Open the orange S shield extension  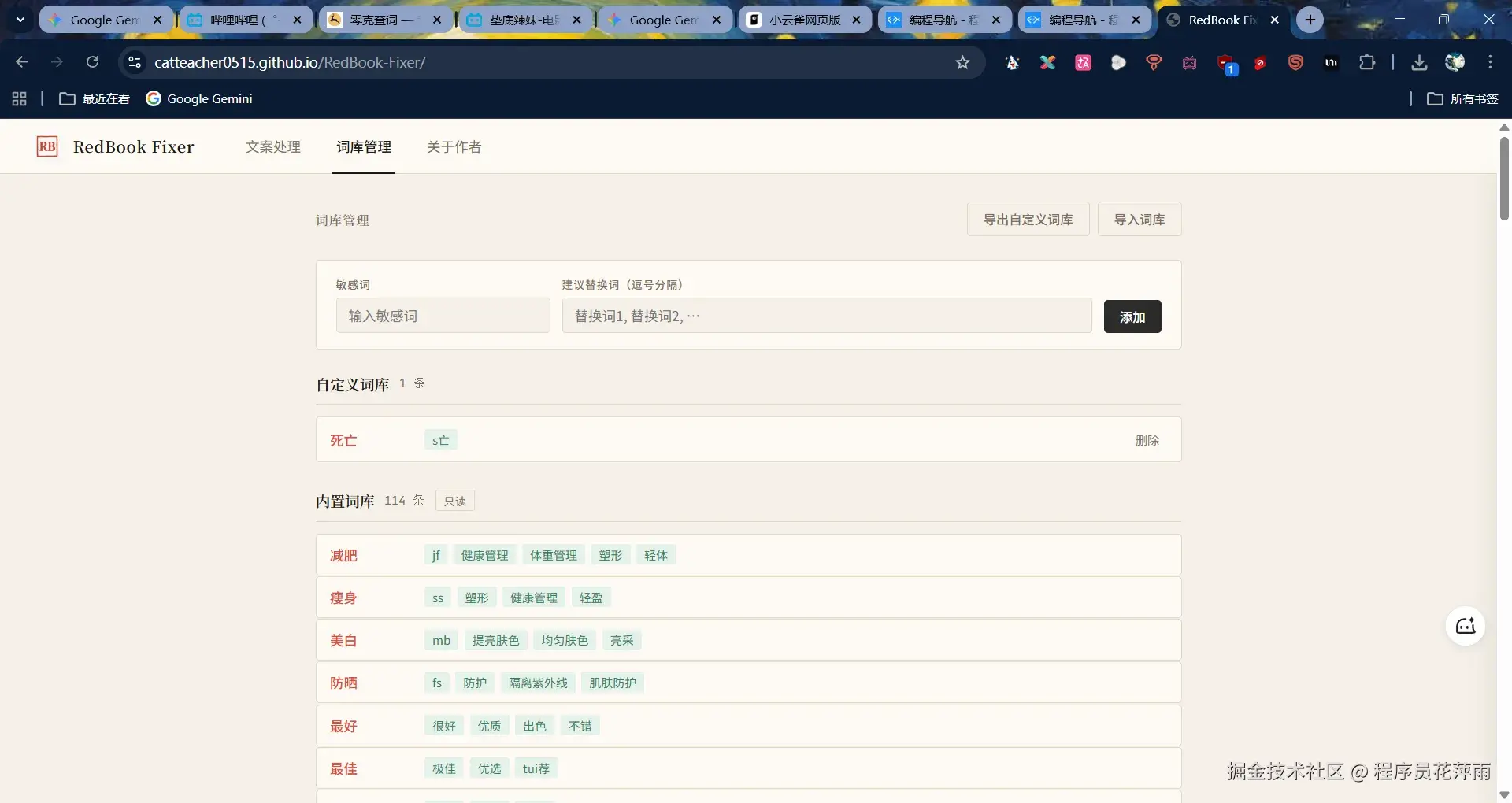coord(1295,63)
